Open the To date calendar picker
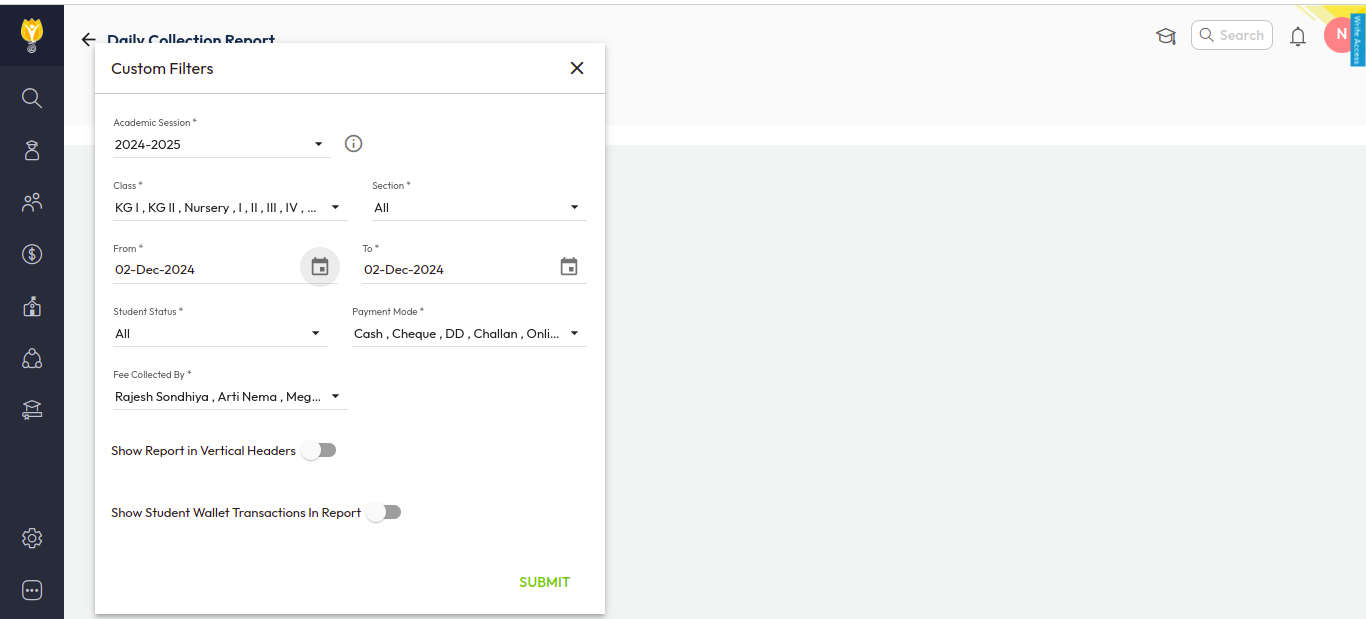Viewport: 1366px width, 619px height. [x=569, y=267]
